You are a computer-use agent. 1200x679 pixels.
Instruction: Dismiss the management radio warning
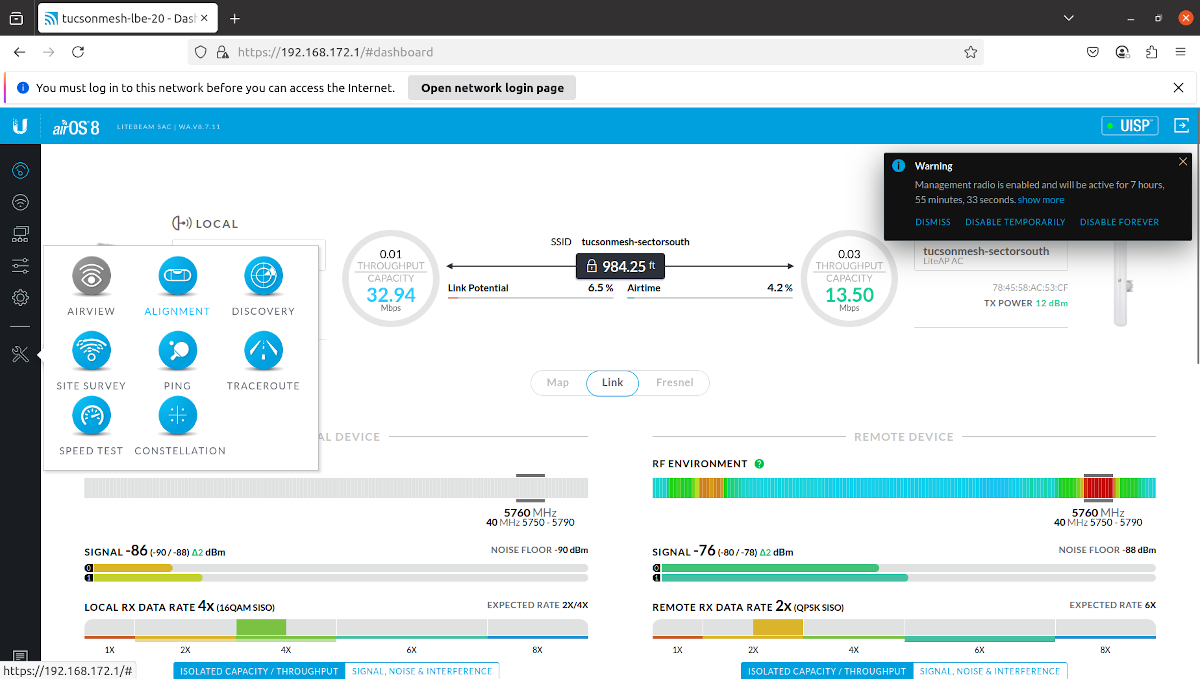[x=932, y=222]
